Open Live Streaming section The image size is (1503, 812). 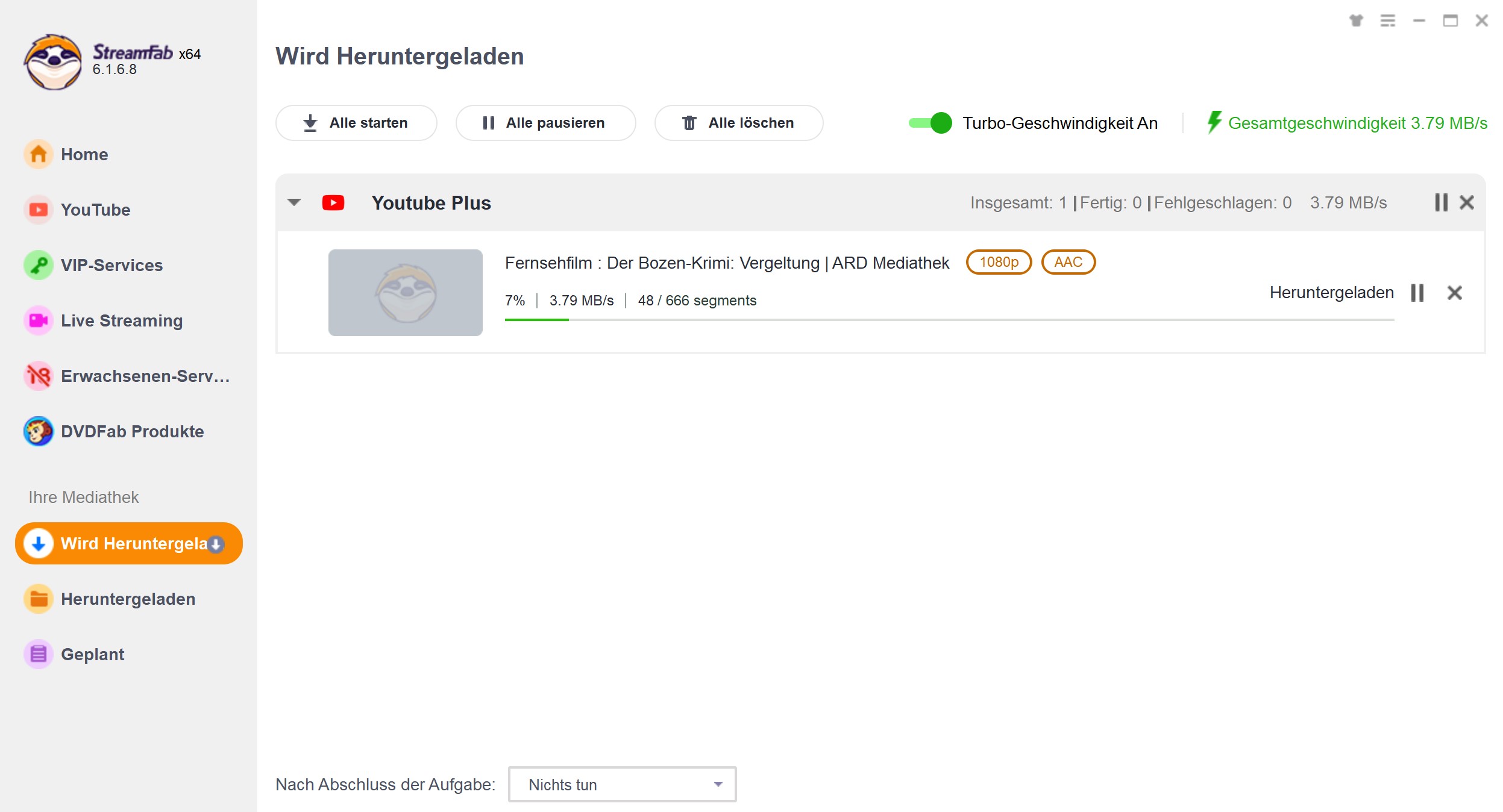pos(122,319)
